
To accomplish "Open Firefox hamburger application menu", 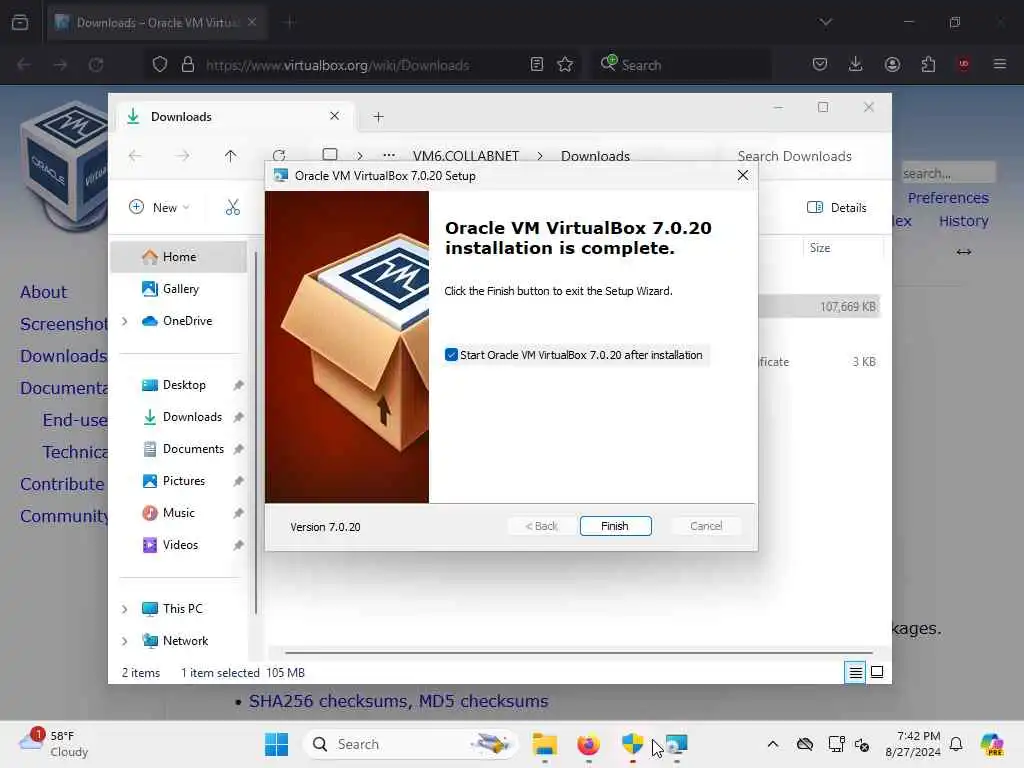I will (999, 64).
